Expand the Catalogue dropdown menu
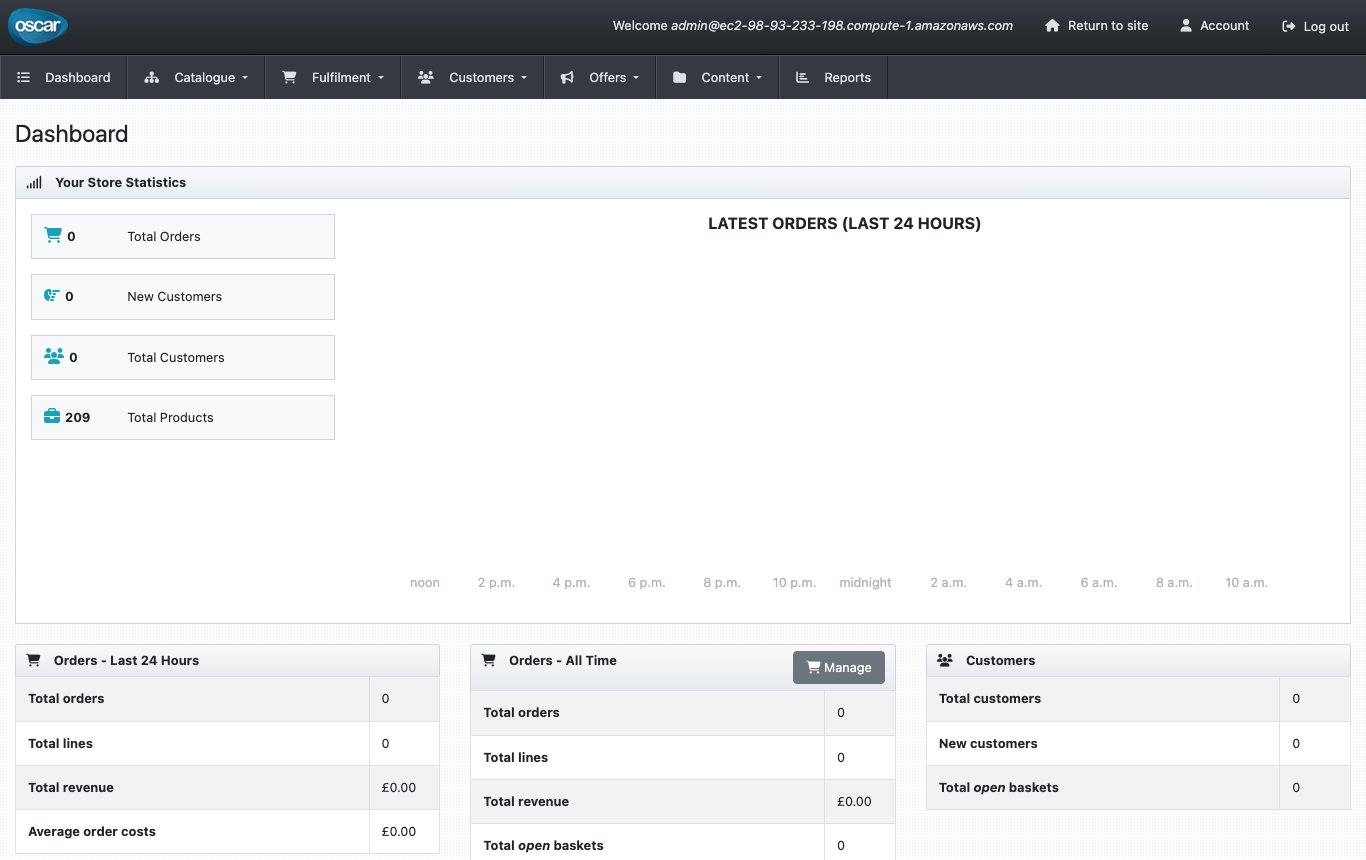This screenshot has width=1366, height=860. point(196,77)
